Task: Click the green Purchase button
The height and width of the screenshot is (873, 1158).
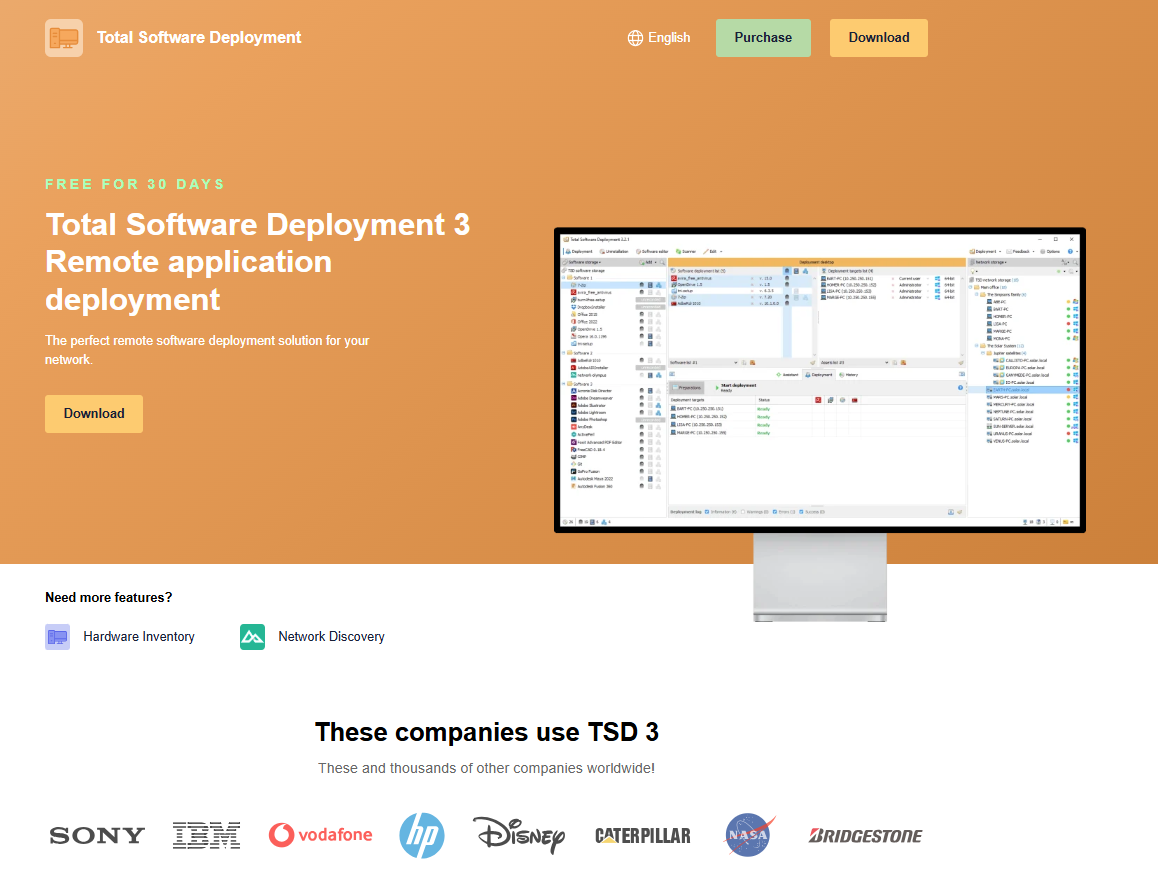Action: click(763, 38)
